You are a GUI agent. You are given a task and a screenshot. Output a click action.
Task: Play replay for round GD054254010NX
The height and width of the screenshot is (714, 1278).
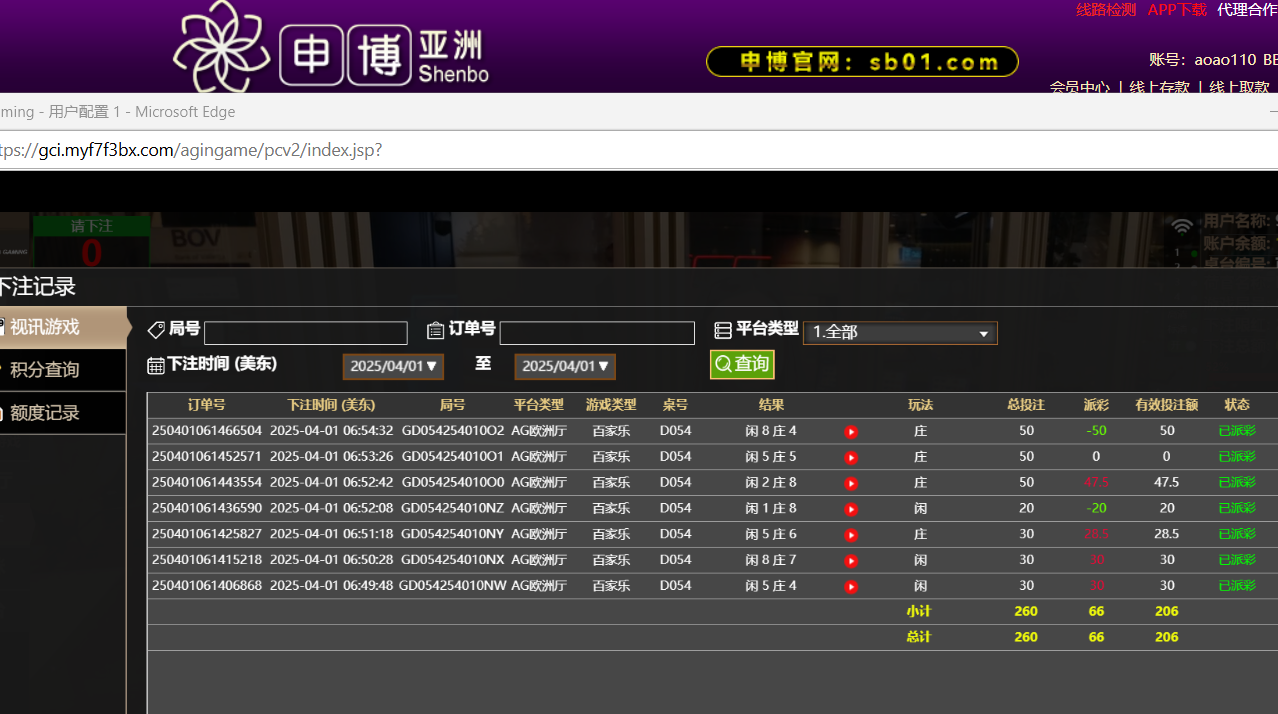[x=851, y=561]
